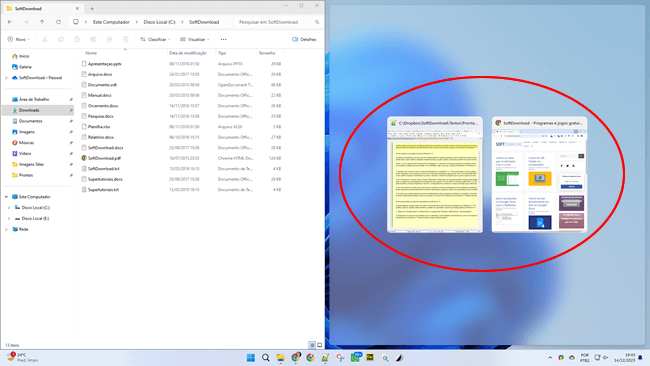The width and height of the screenshot is (650, 366).
Task: Click first Chrome icon with badge on taskbar
Action: [x=296, y=357]
